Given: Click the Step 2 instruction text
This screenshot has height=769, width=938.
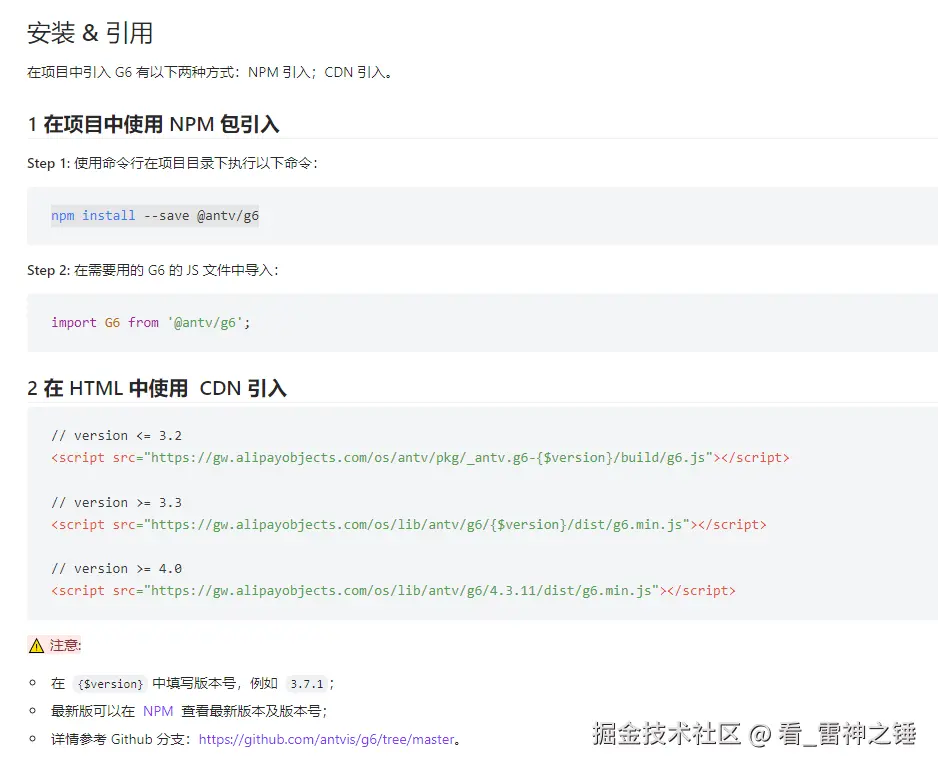Looking at the screenshot, I should click(x=153, y=270).
